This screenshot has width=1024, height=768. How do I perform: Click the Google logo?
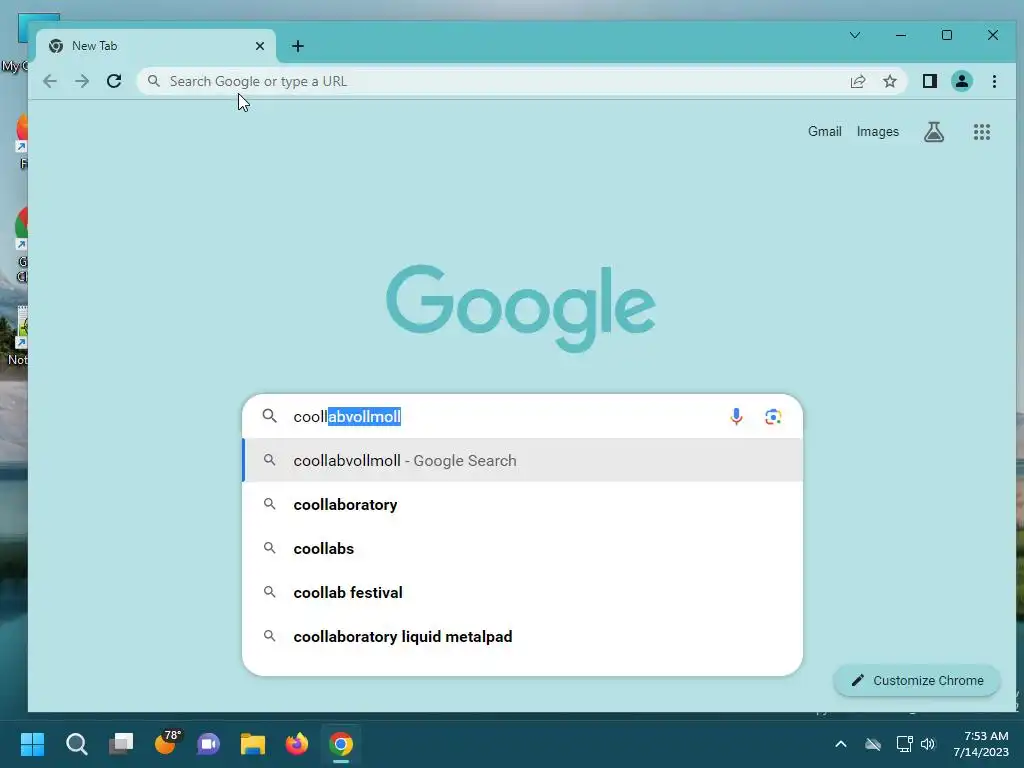point(520,308)
